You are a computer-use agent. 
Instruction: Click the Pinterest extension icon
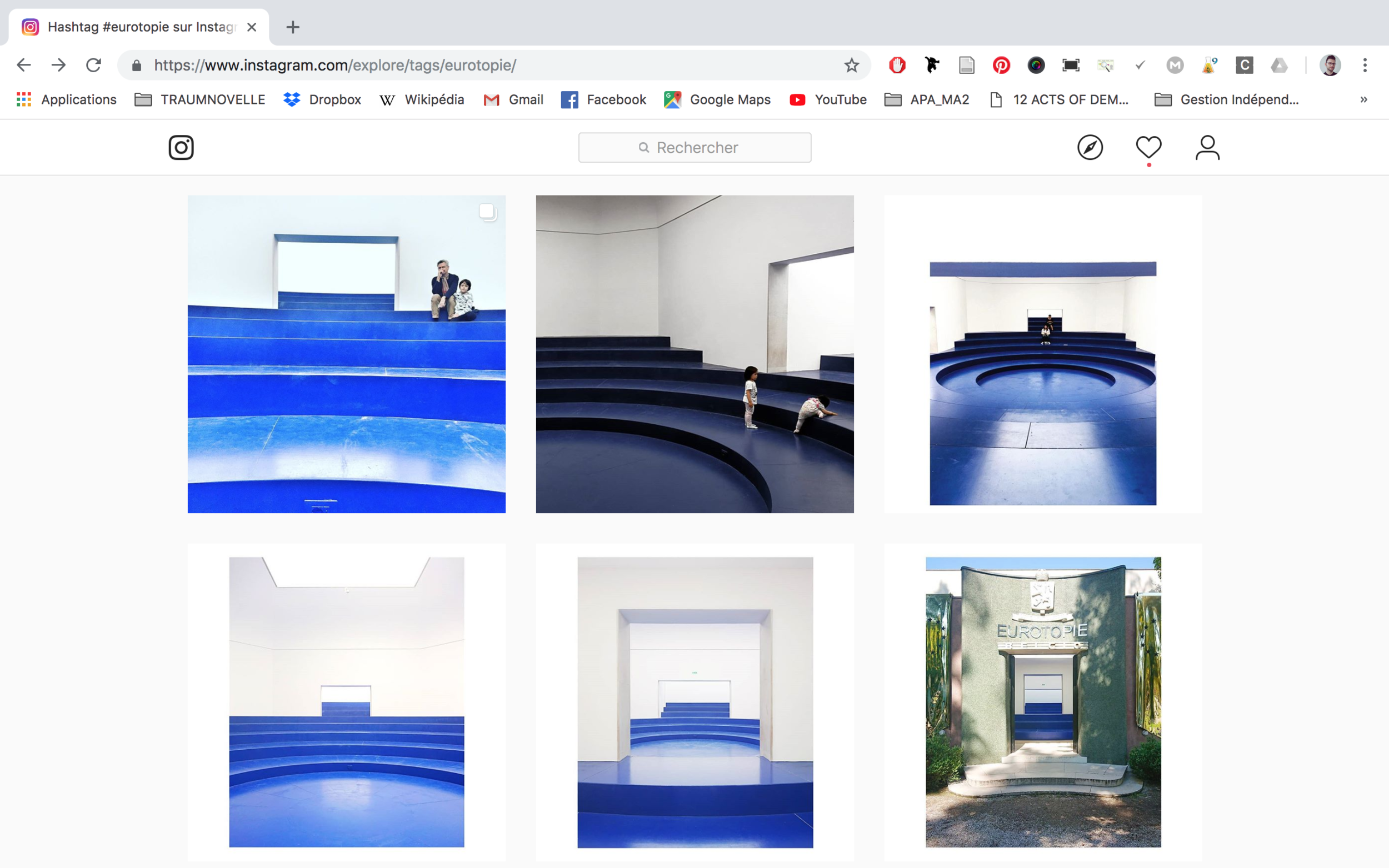1001,66
